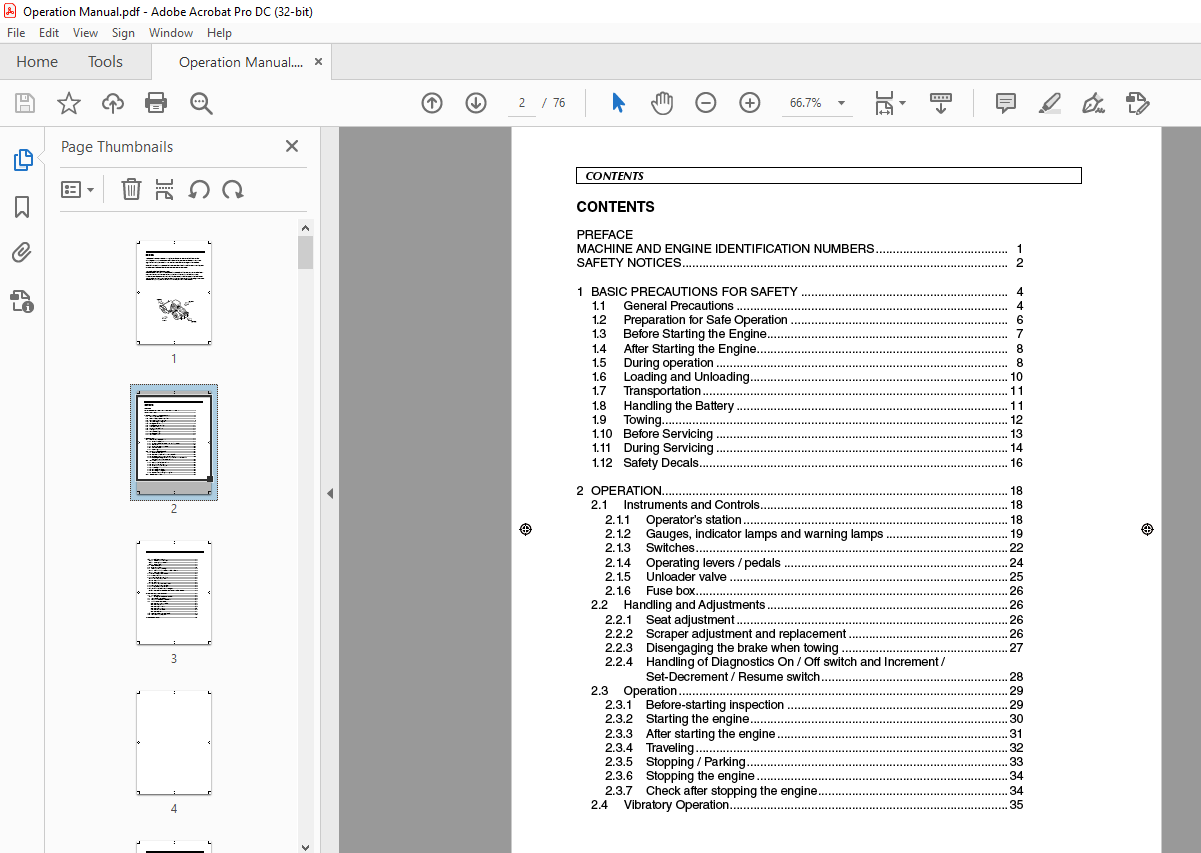This screenshot has height=853, width=1201.
Task: Collapse the navigation pane with the arrow
Action: [330, 493]
